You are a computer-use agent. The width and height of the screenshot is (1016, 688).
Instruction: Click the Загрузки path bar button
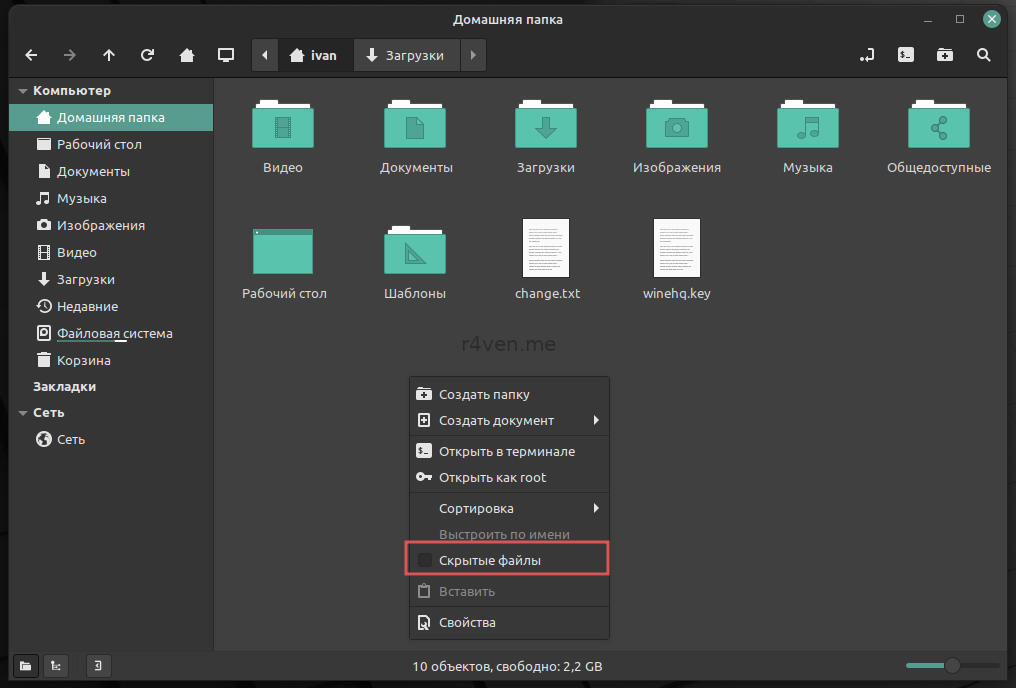pyautogui.click(x=405, y=55)
